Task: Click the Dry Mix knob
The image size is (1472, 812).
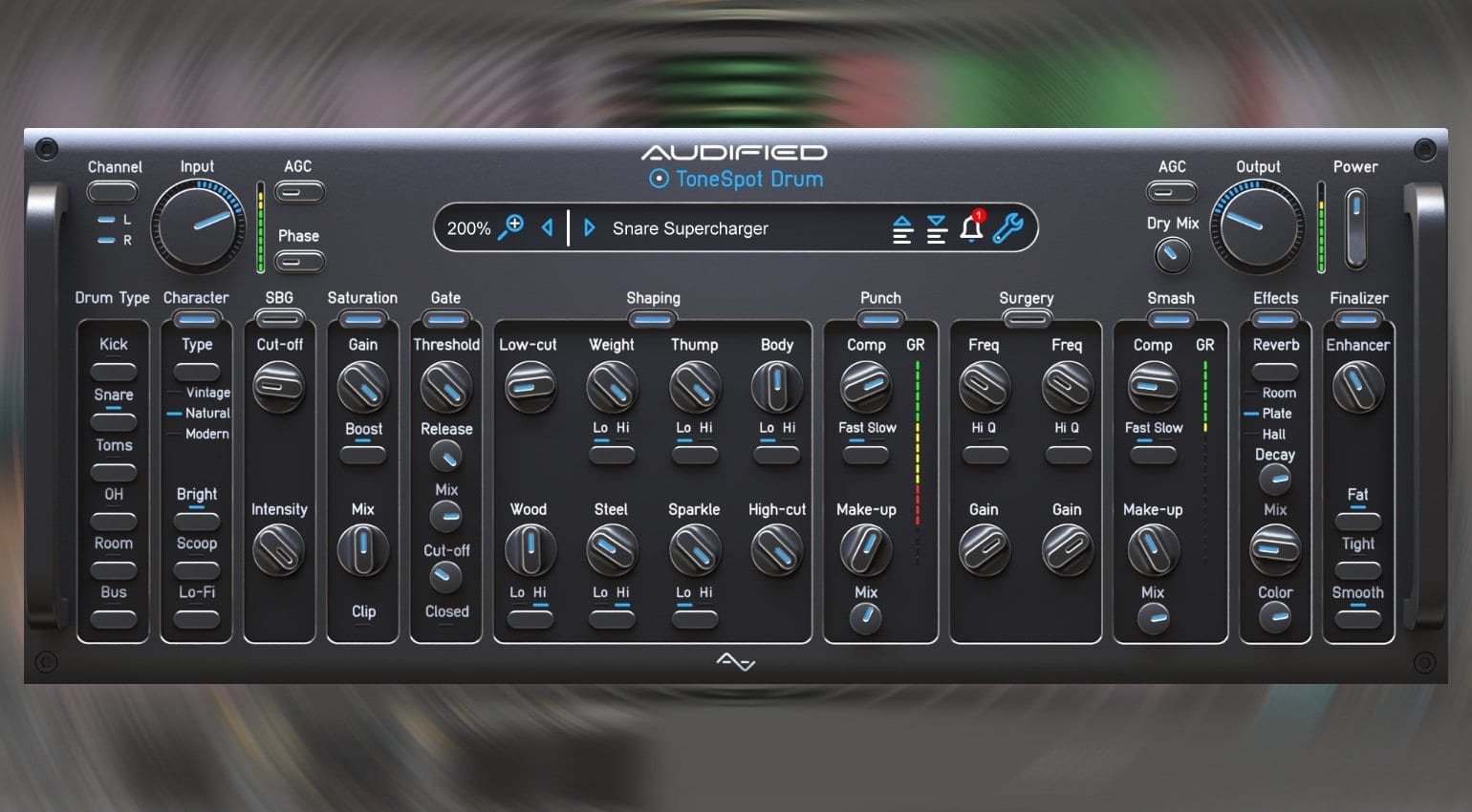Action: (x=1172, y=255)
